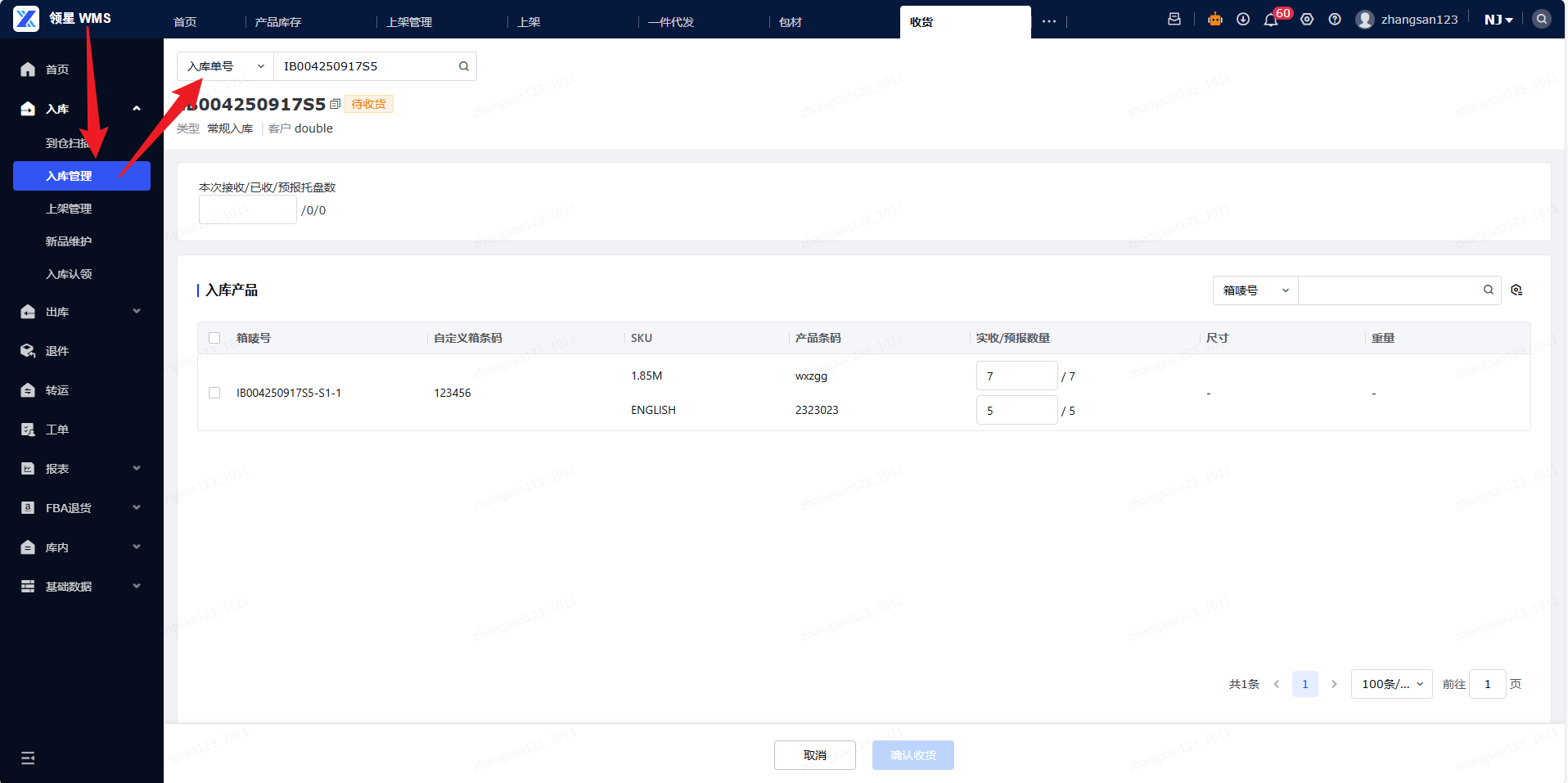Switch to the 首页 top tab
Image resolution: width=1568 pixels, height=783 pixels.
coord(185,22)
